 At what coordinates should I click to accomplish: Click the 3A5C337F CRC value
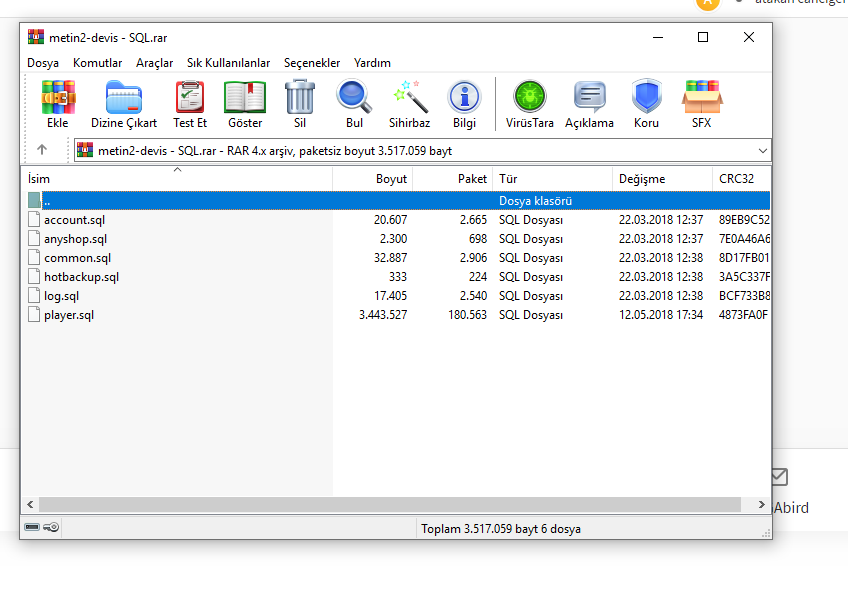click(744, 276)
